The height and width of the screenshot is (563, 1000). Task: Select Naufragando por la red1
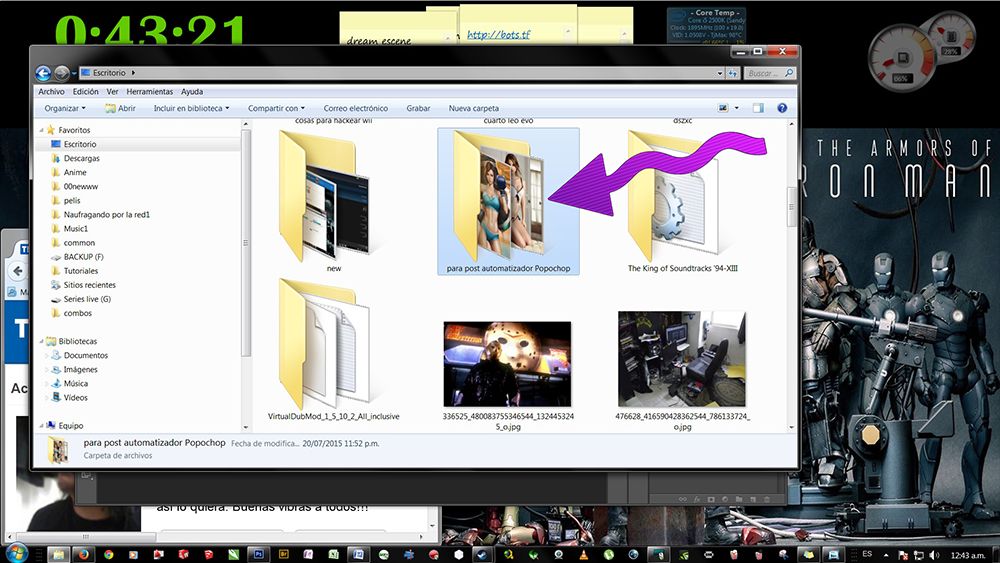click(x=107, y=215)
